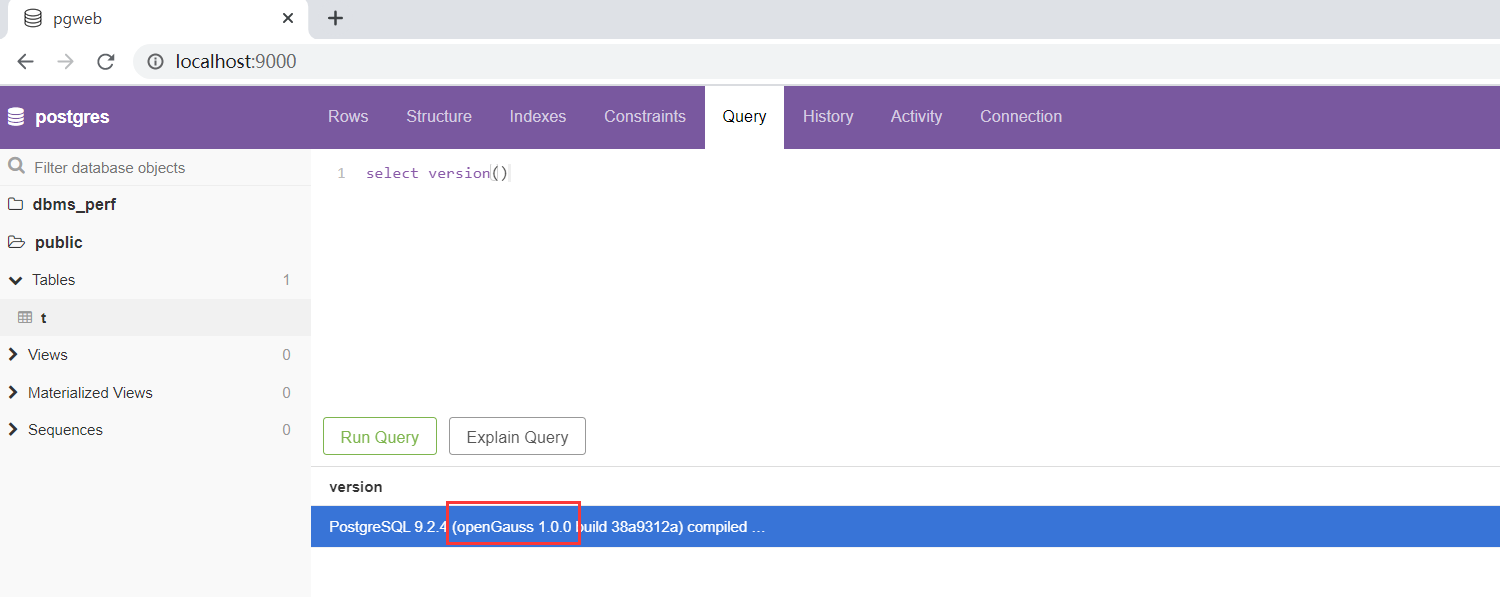Click the site info icon in the address bar
The height and width of the screenshot is (597, 1500).
pyautogui.click(x=155, y=61)
